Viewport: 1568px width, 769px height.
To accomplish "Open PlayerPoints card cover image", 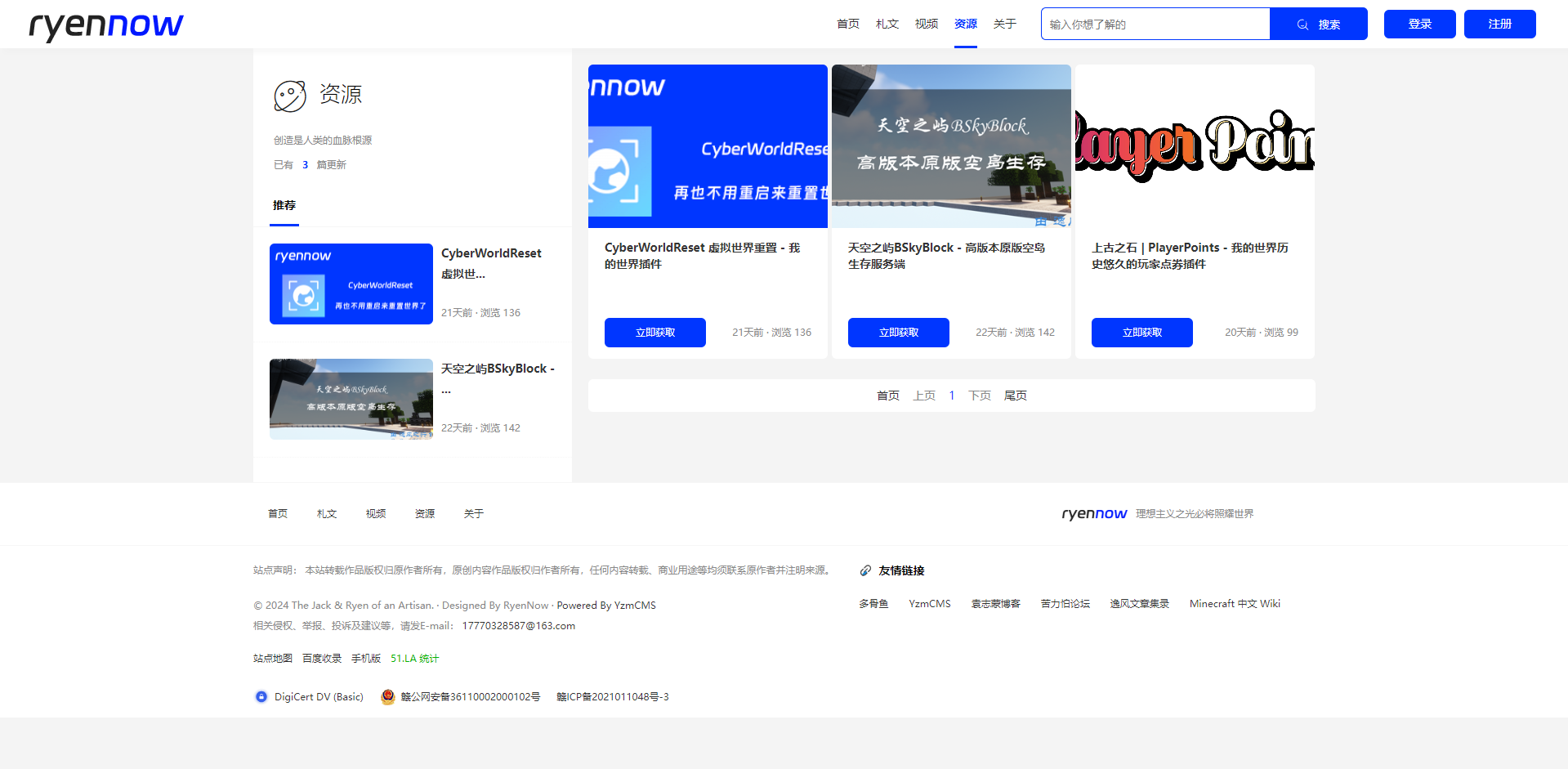I will coord(1195,146).
